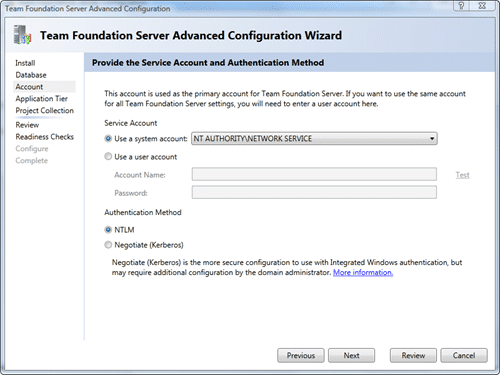Click the Test account link
Screen dimensions: 500x375
pos(462,175)
